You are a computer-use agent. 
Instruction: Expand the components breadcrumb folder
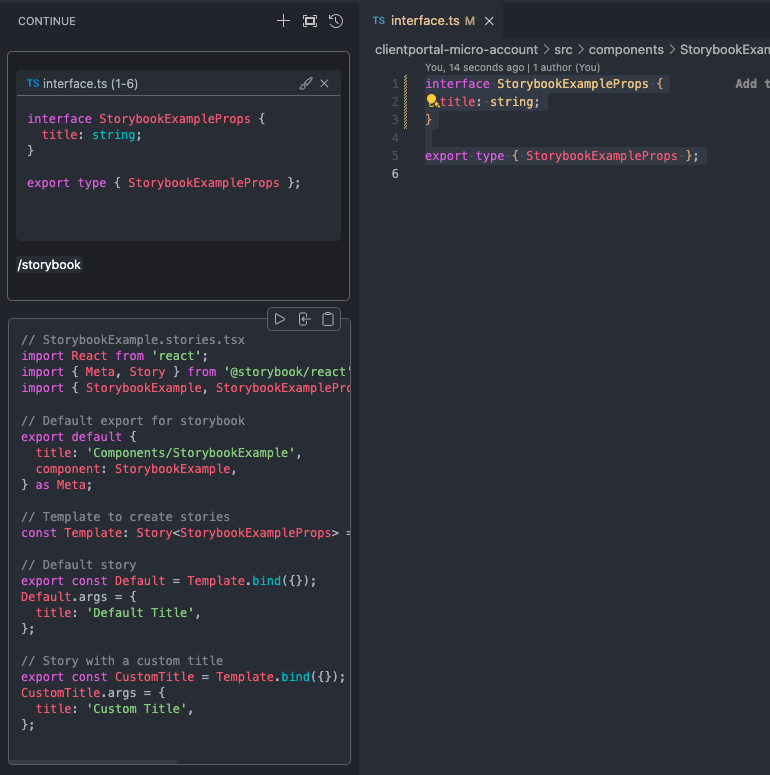click(625, 49)
